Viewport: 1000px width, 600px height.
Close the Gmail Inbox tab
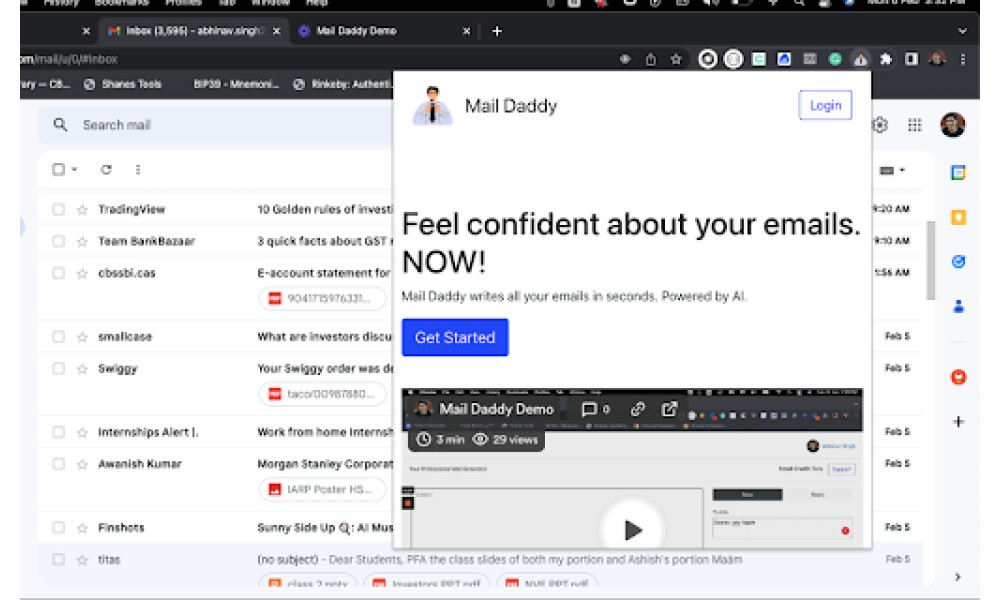coord(276,31)
